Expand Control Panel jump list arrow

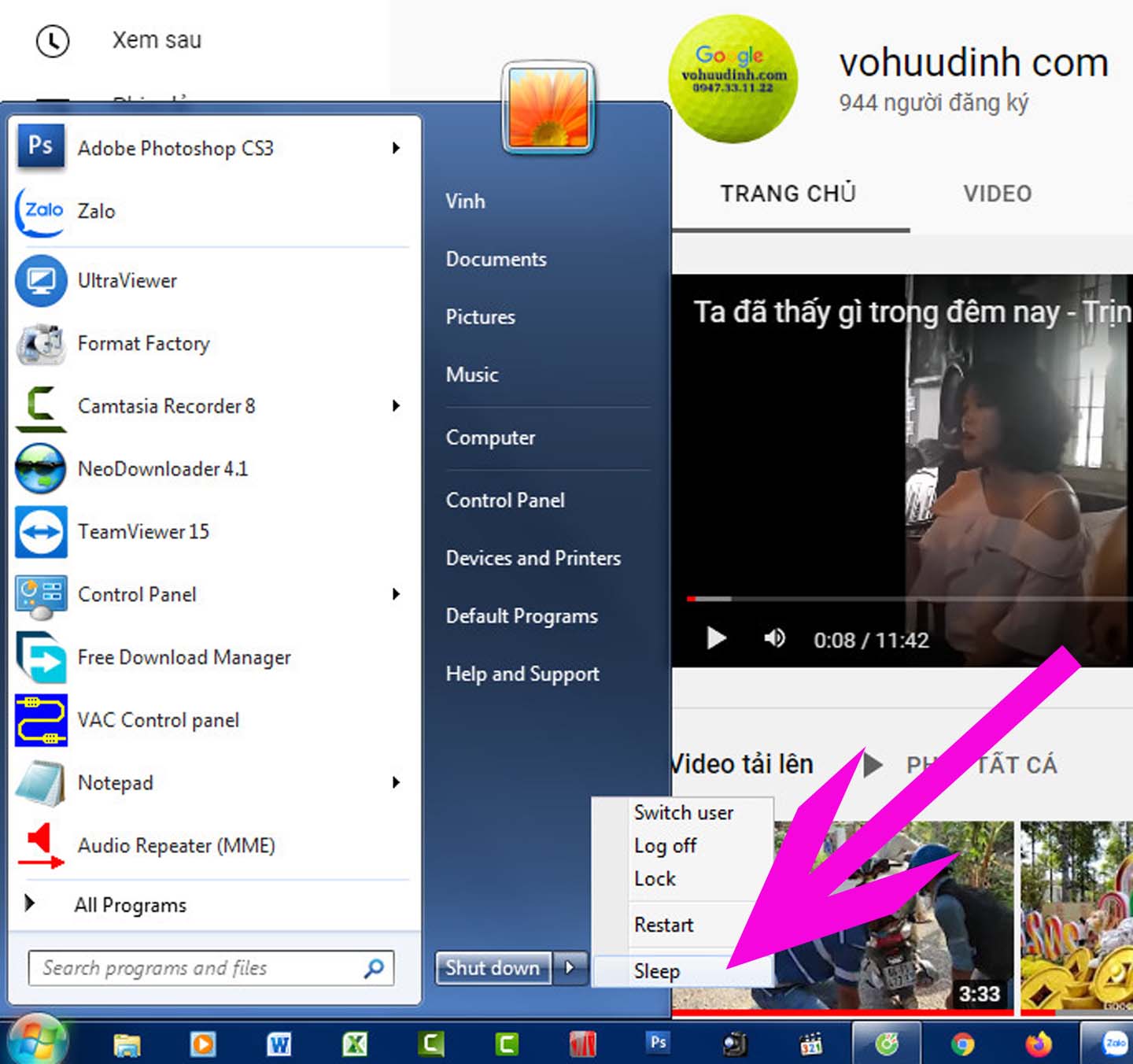[x=397, y=594]
